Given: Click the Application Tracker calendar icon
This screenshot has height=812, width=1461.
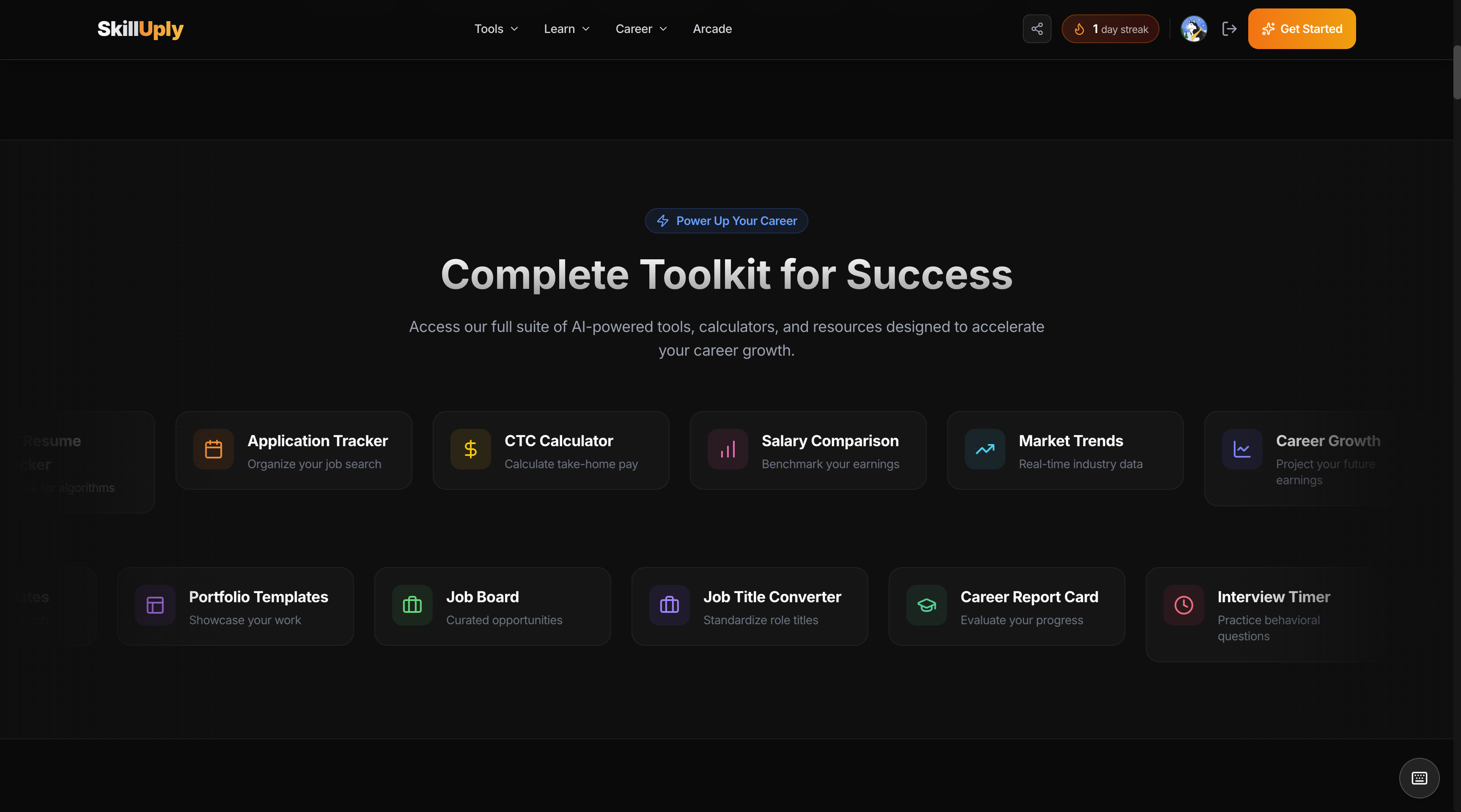Looking at the screenshot, I should pyautogui.click(x=213, y=449).
